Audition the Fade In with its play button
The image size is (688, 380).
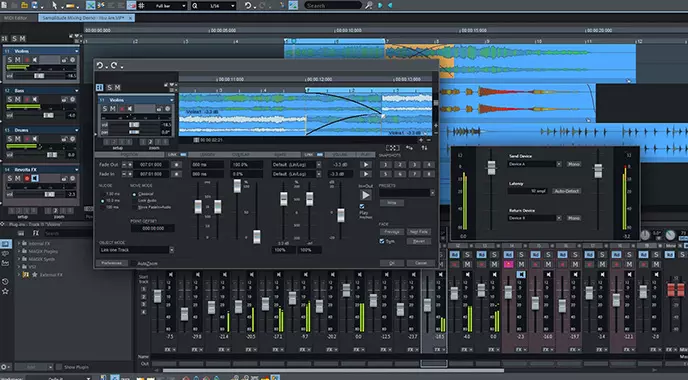coord(366,174)
